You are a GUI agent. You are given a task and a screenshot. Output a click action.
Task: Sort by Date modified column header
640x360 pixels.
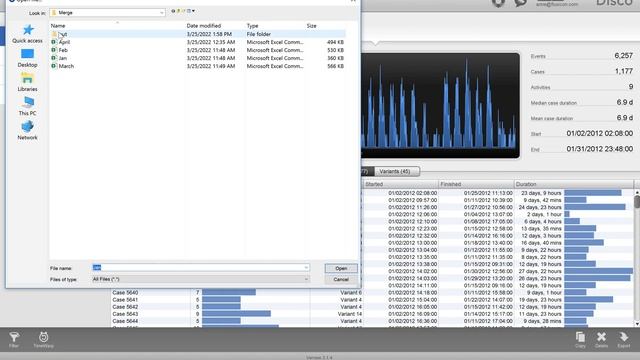[x=204, y=26]
